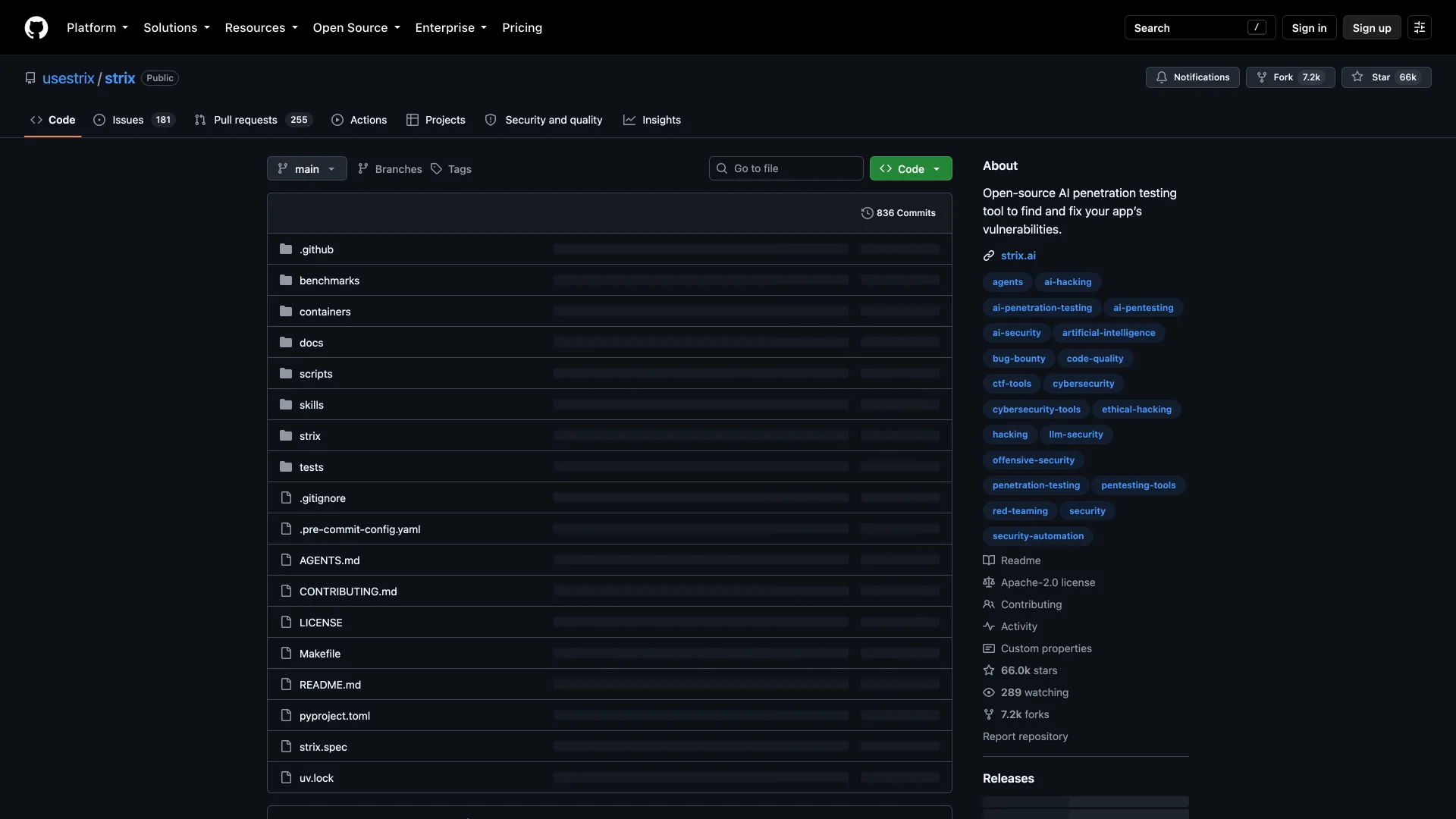Screen dimensions: 1456x819
Task: View the 66.0k stars list
Action: click(x=1020, y=670)
